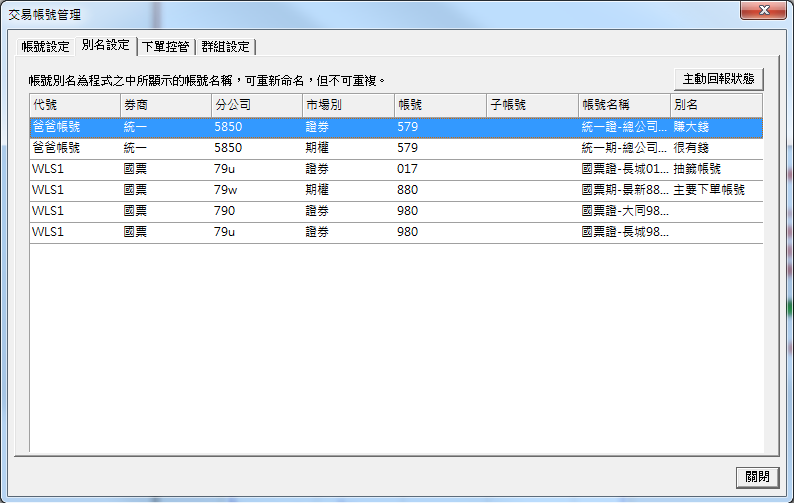Open the 群組設定 tab
This screenshot has width=794, height=503.
[x=226, y=46]
